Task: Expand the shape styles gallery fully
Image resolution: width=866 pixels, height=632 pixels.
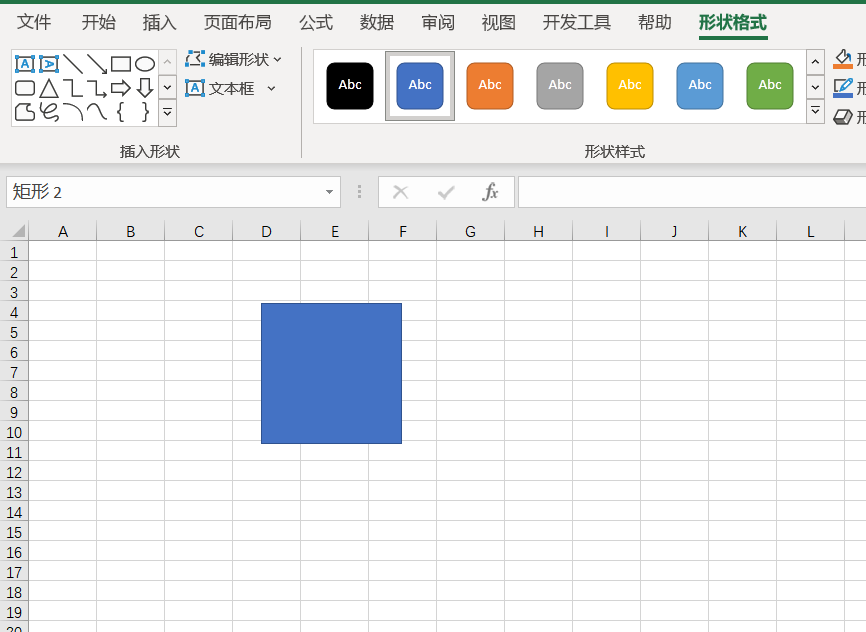Action: point(815,111)
